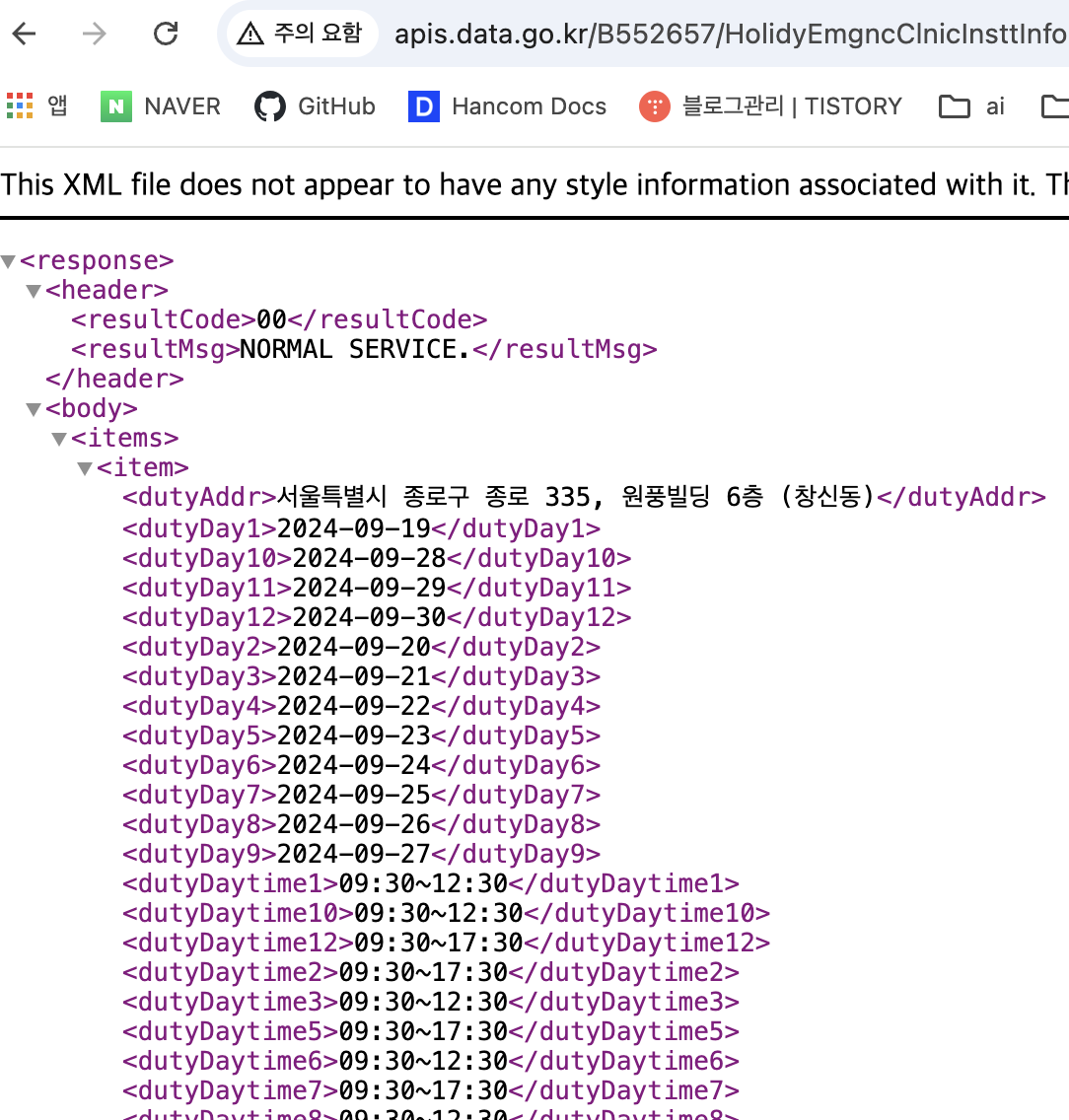Click the dutyDay4 date 2024-09-22
Image resolution: width=1069 pixels, height=1120 pixels.
[354, 707]
